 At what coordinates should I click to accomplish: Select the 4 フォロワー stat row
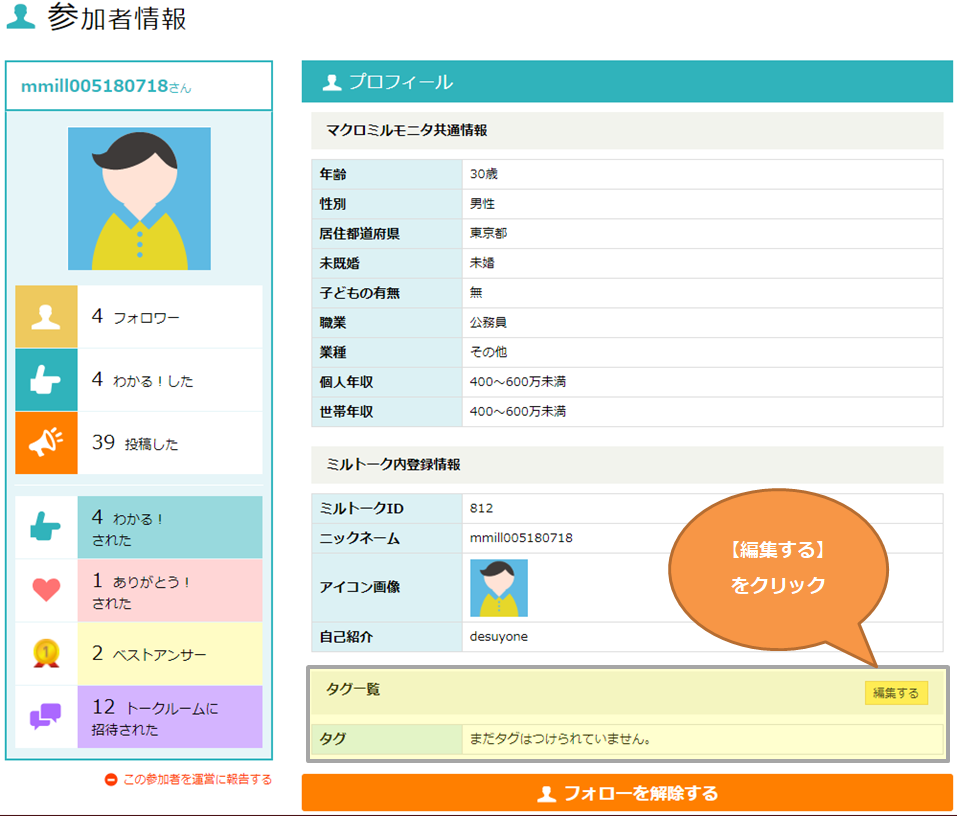(169, 317)
